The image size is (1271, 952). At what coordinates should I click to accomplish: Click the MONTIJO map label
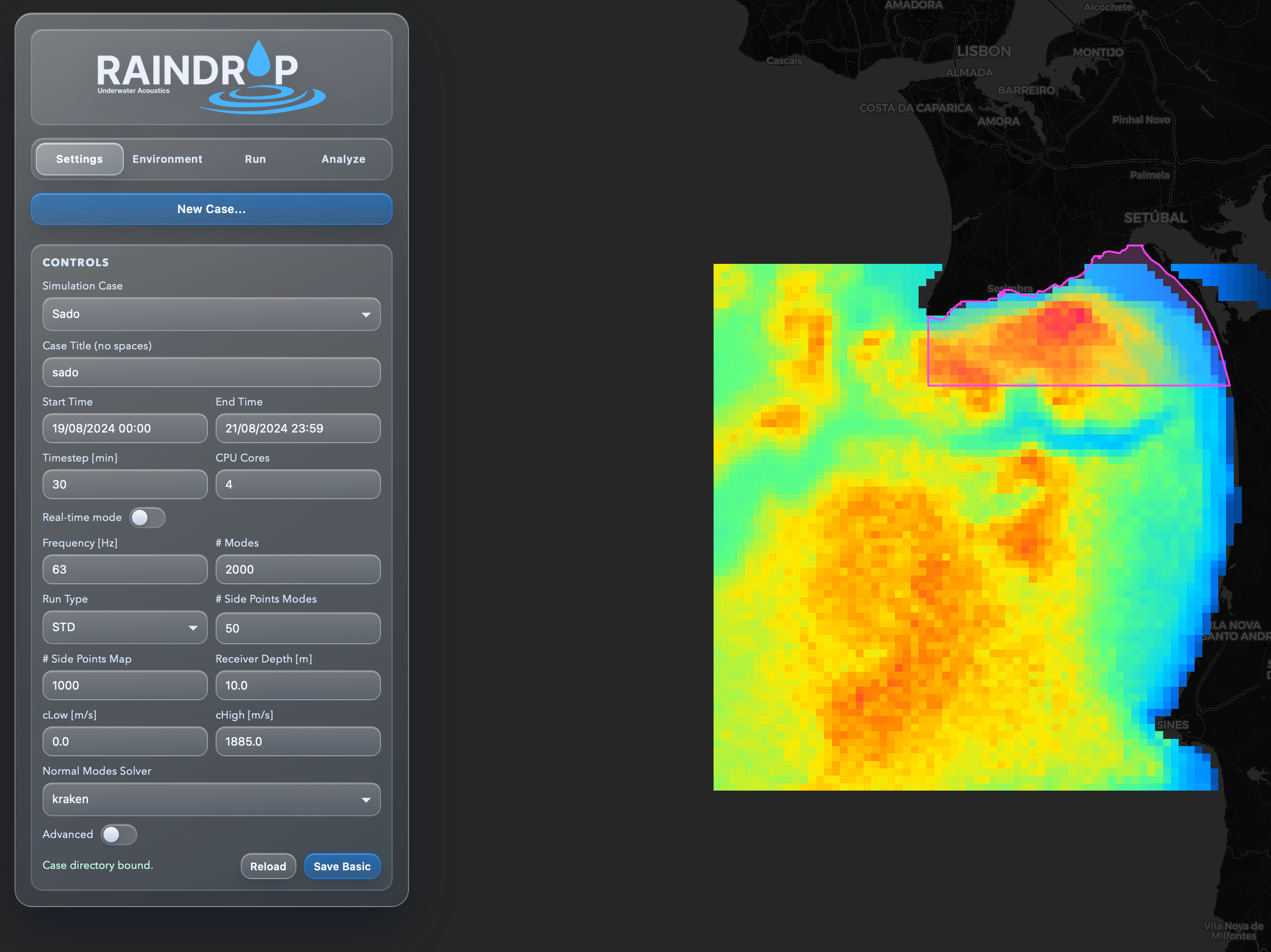1098,52
